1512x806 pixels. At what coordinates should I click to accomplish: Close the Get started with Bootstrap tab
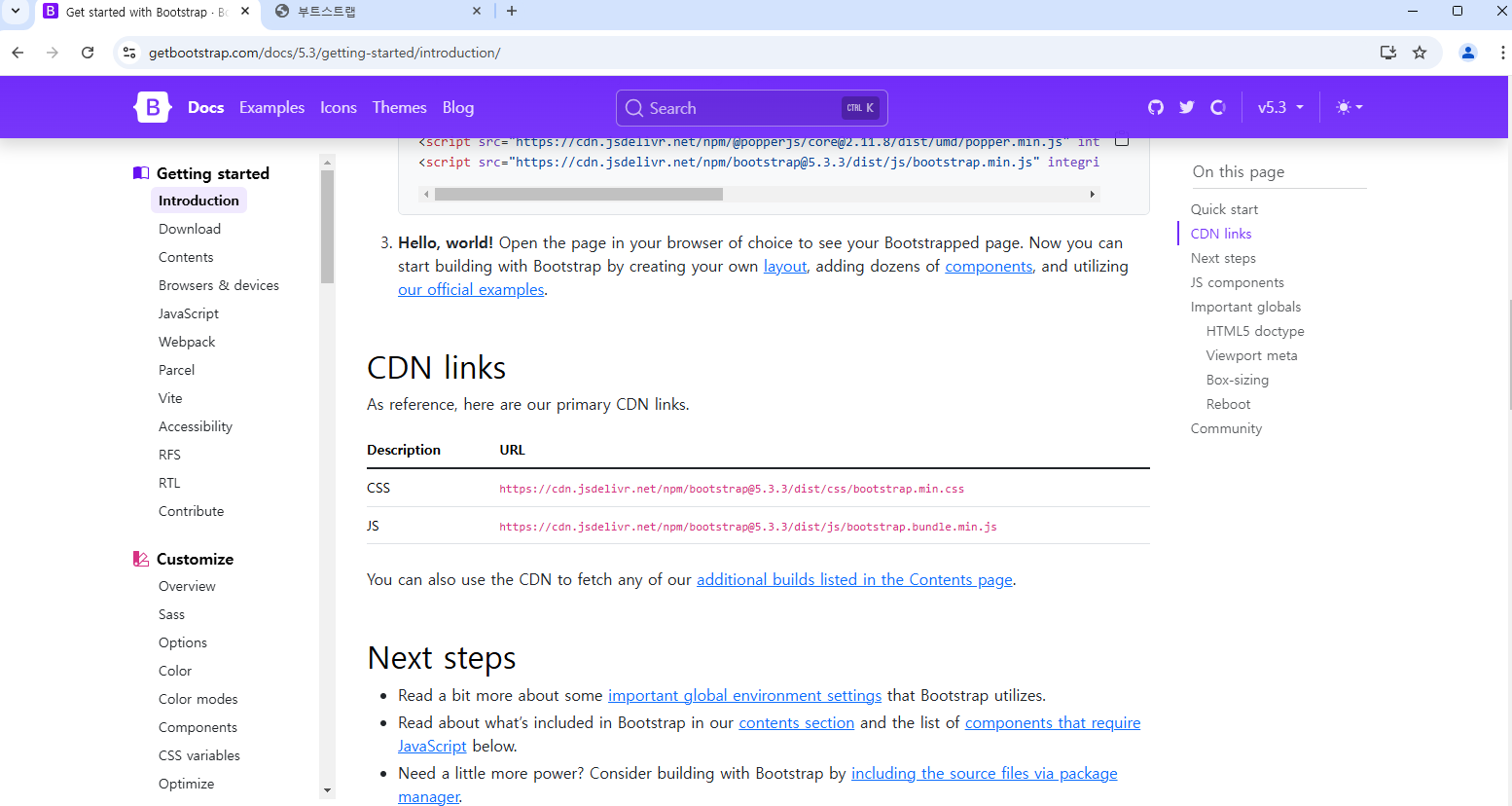[245, 11]
